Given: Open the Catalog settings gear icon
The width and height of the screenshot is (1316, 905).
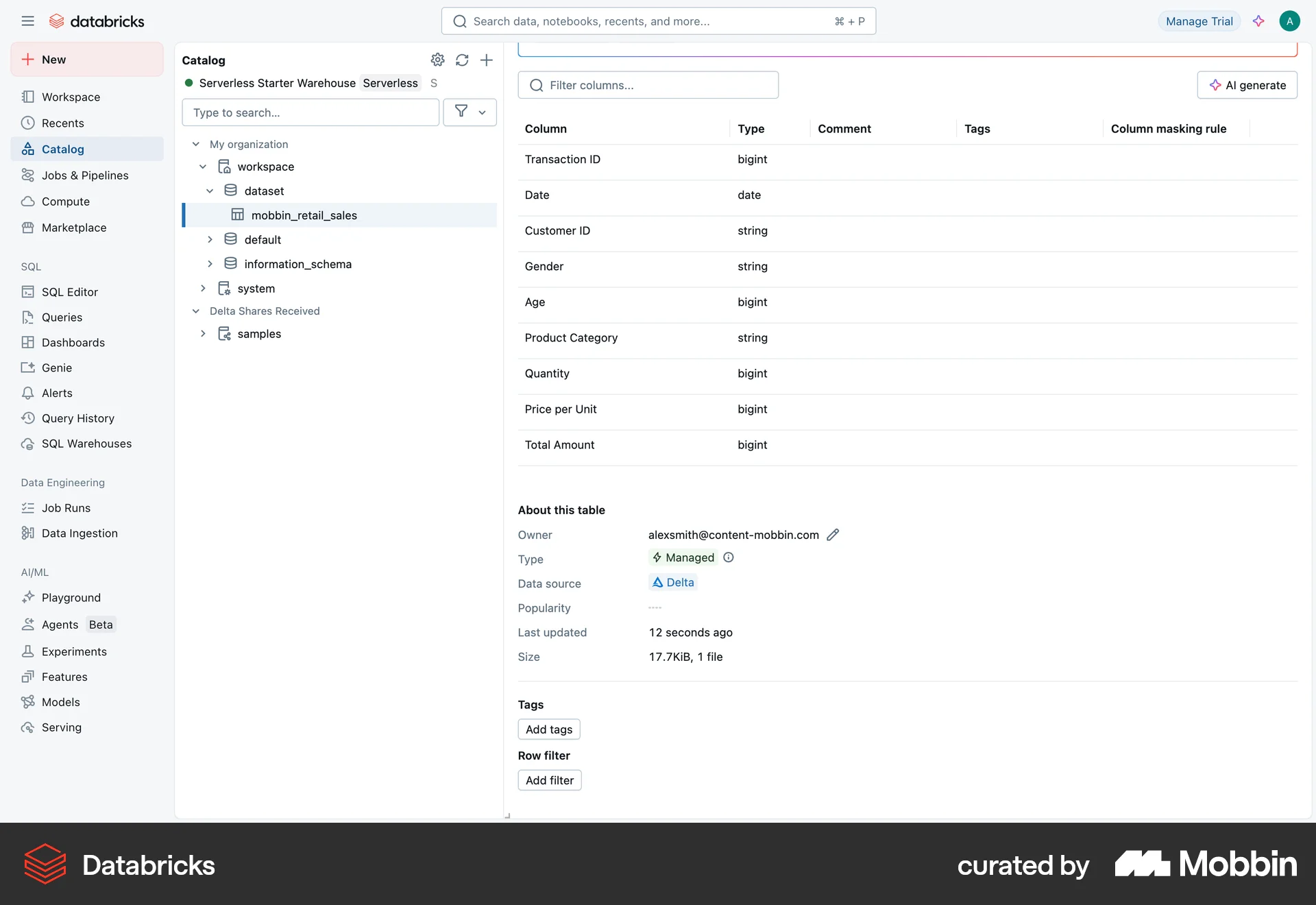Looking at the screenshot, I should pyautogui.click(x=438, y=60).
